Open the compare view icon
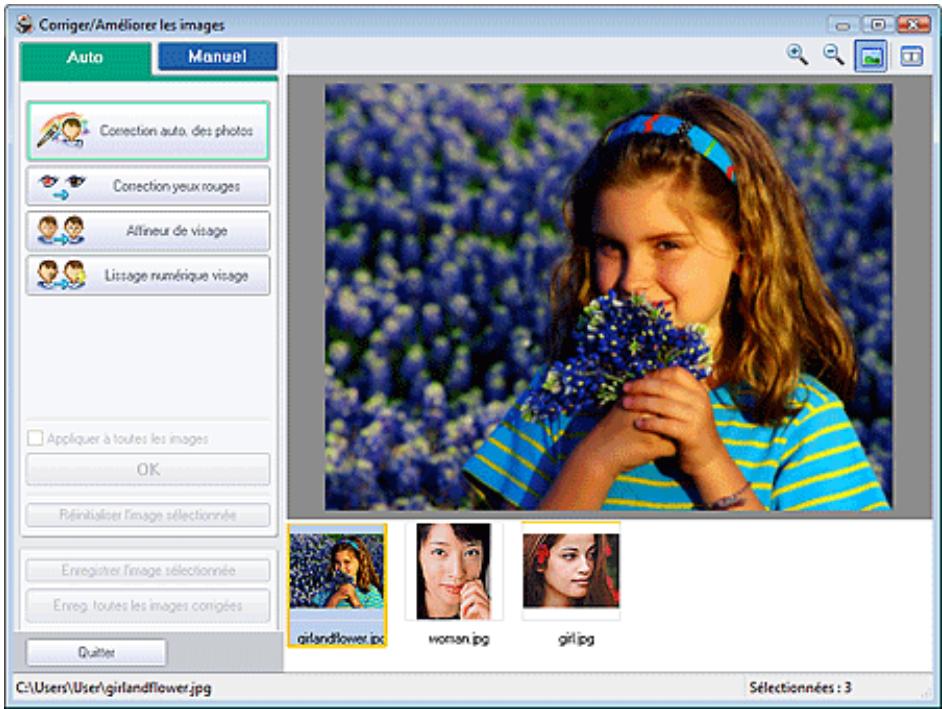 point(911,56)
